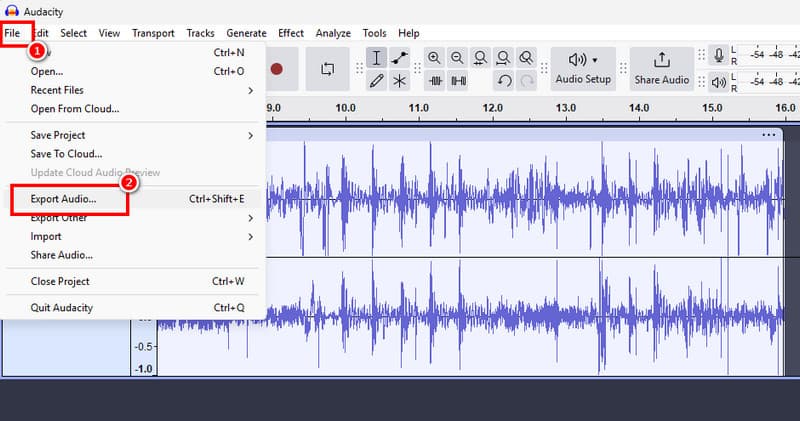Viewport: 800px width, 421px height.
Task: Select the Multi-tool asterisk icon
Action: tap(399, 81)
